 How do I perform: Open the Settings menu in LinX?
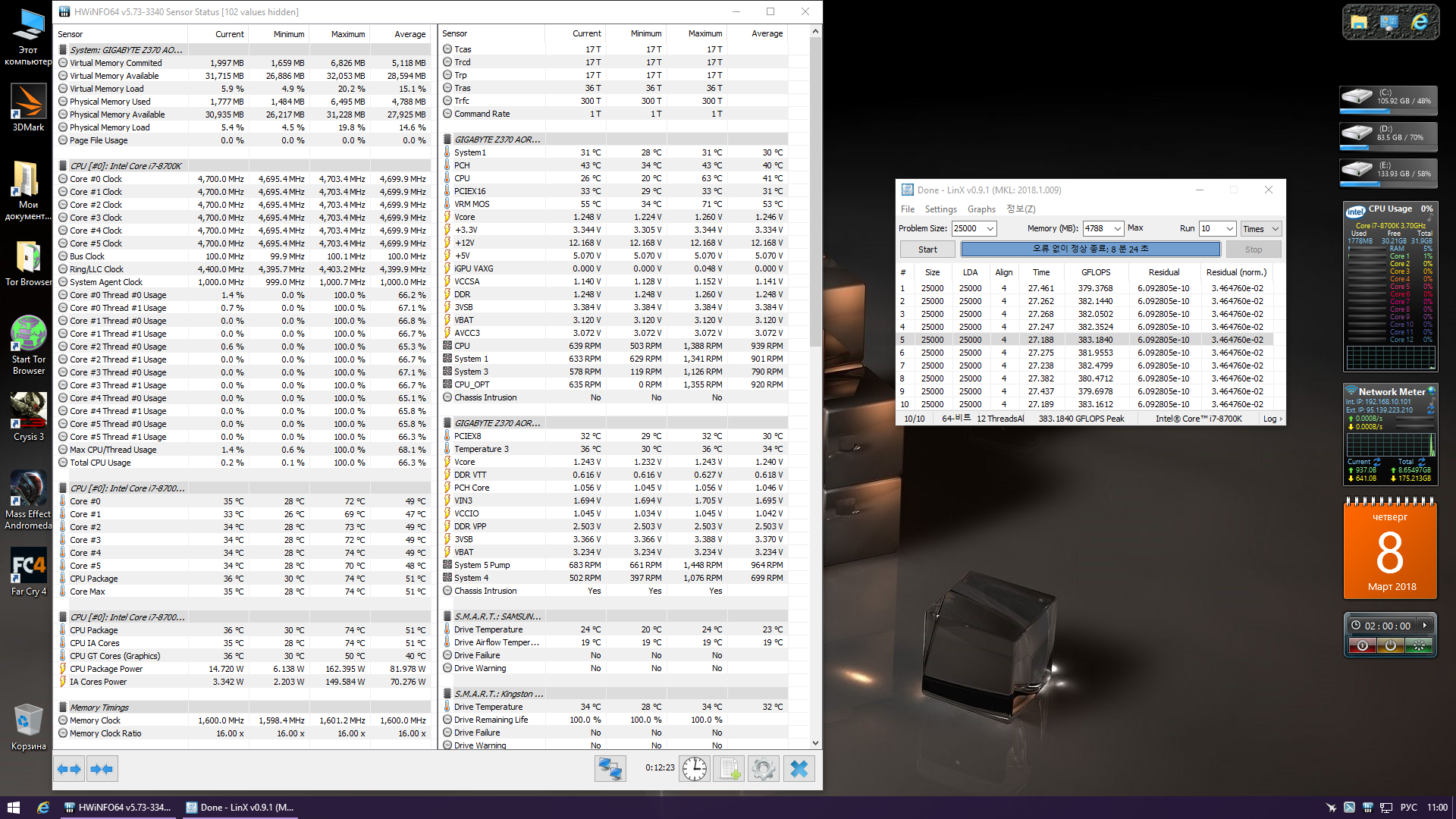940,209
